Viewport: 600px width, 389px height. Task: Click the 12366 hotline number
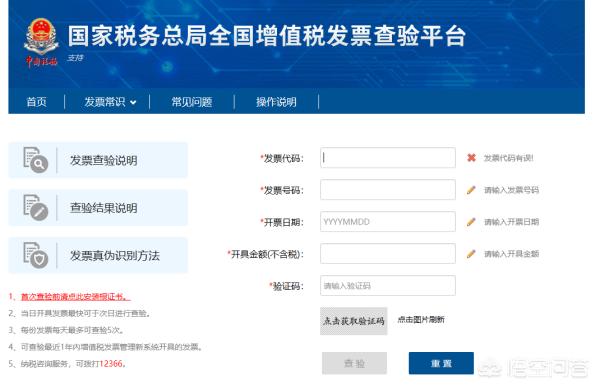[111, 363]
